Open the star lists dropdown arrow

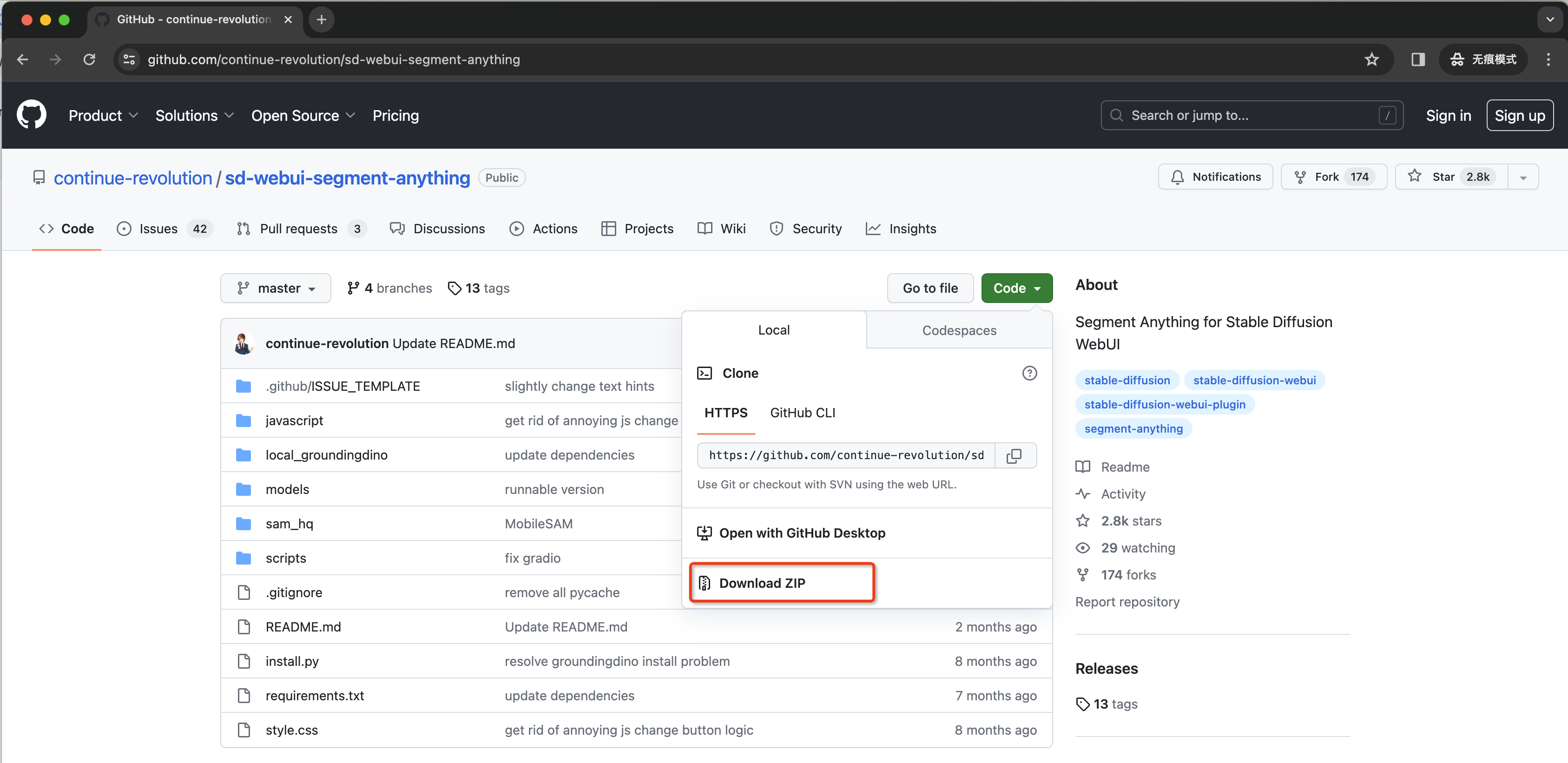pos(1523,177)
